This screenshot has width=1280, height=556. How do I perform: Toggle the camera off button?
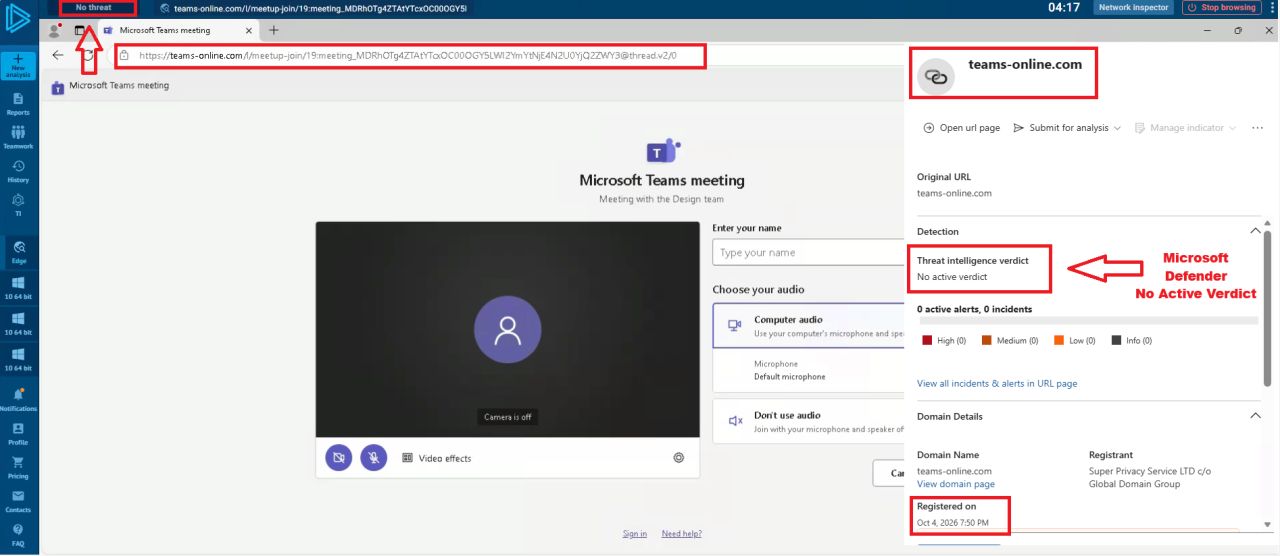pyautogui.click(x=339, y=458)
